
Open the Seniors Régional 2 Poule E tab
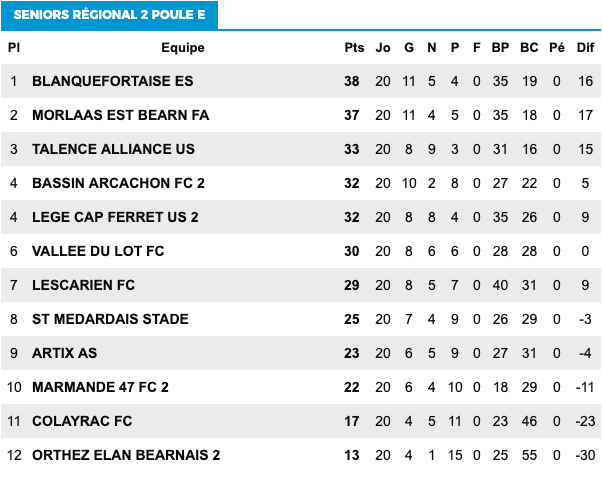click(110, 15)
